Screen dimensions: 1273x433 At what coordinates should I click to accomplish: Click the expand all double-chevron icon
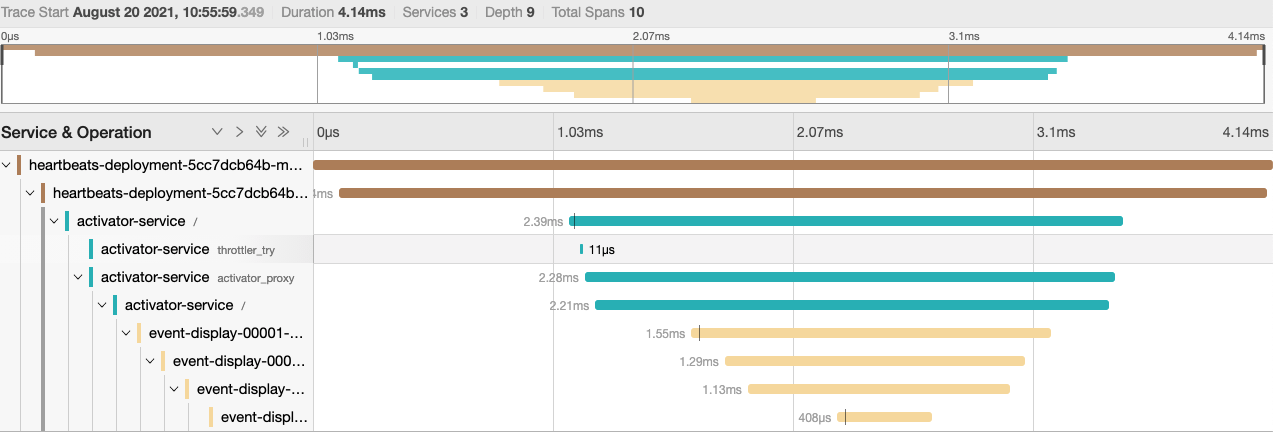(x=261, y=132)
